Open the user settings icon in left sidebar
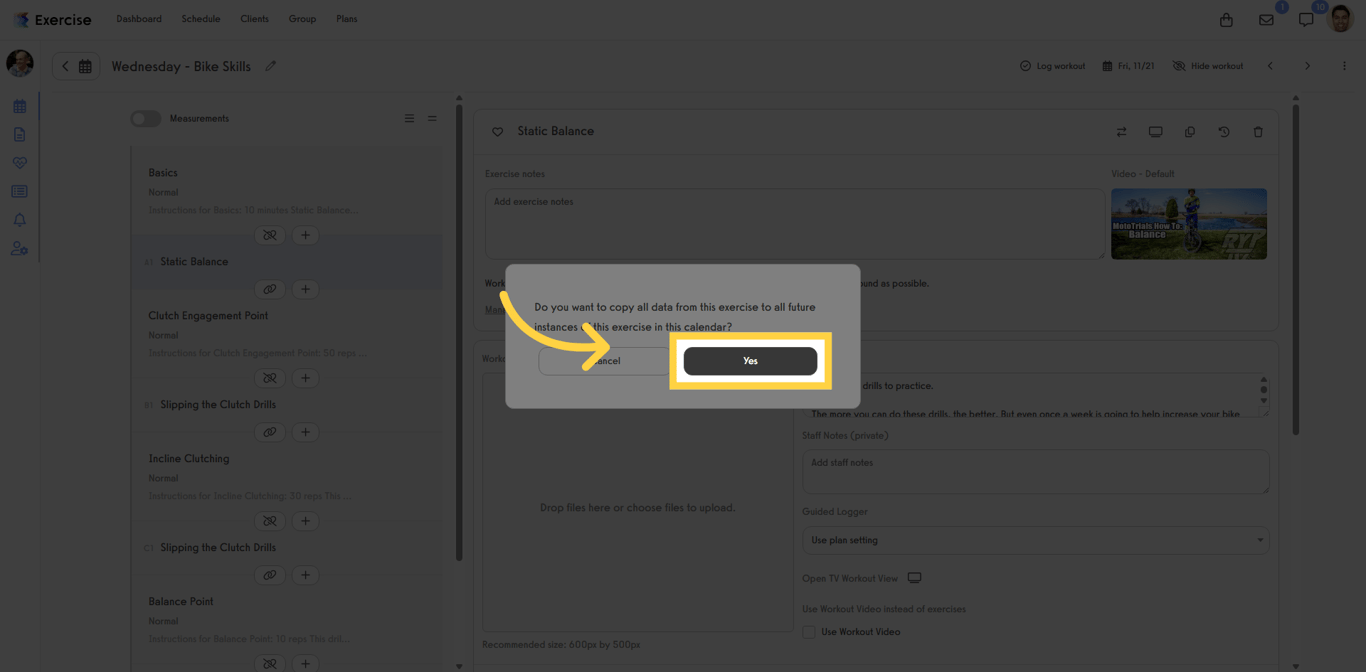This screenshot has height=672, width=1366. 19,248
